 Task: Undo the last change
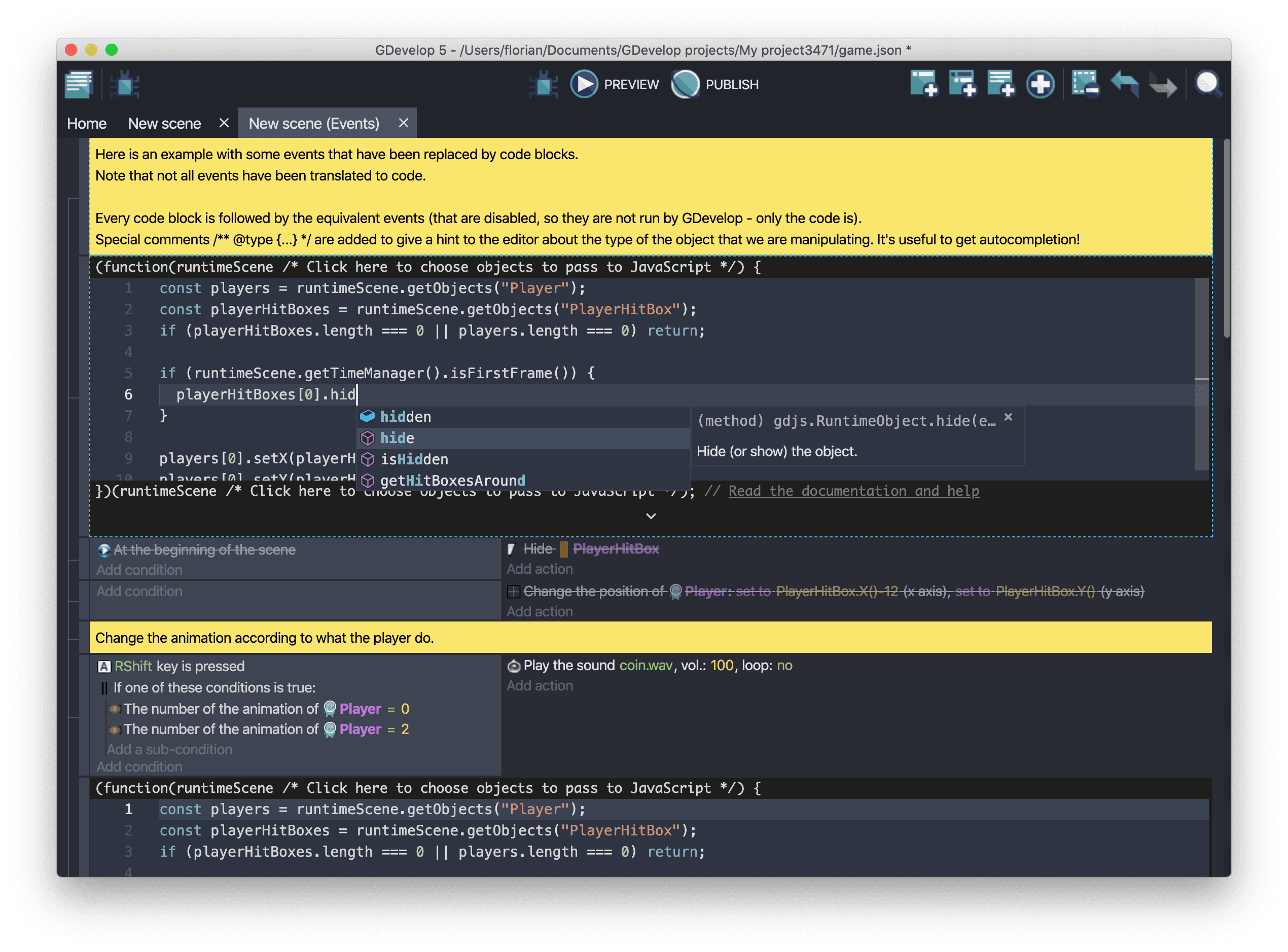1123,84
